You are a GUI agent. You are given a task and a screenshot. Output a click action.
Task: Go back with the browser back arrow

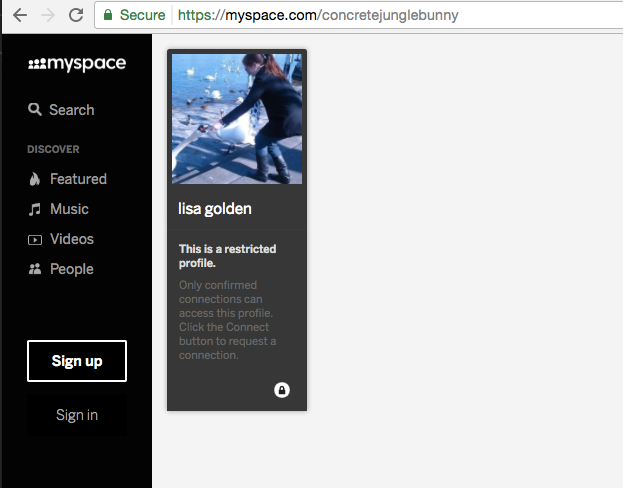coord(20,15)
